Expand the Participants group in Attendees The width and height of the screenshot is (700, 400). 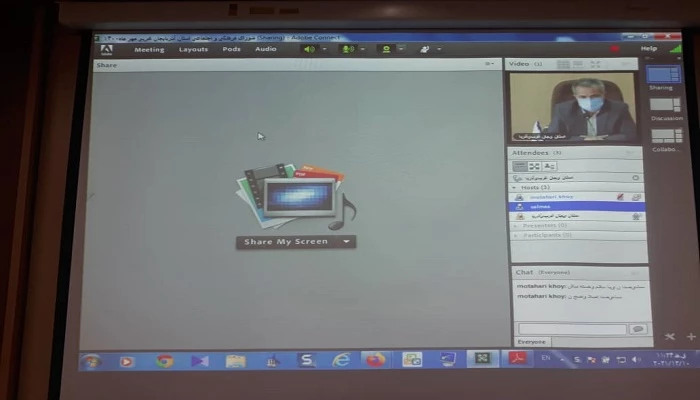click(516, 234)
